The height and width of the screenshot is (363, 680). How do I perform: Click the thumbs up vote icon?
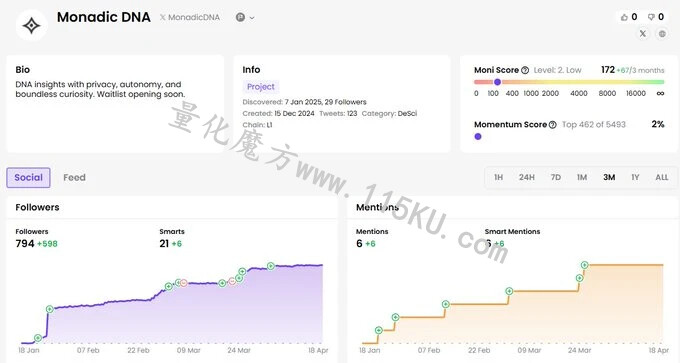[x=624, y=17]
